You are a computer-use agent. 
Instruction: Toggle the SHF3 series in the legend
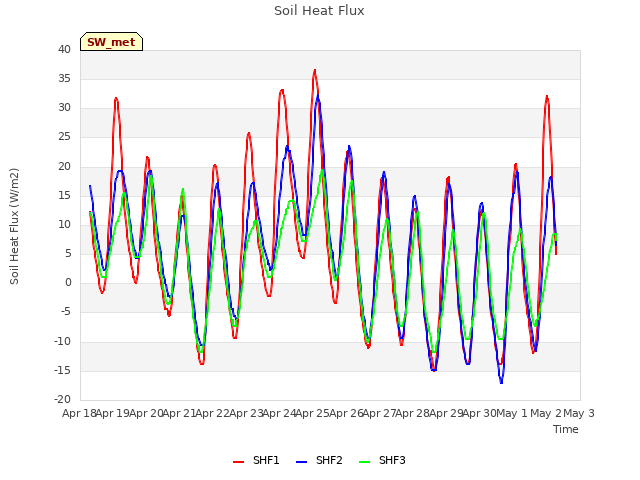click(382, 460)
